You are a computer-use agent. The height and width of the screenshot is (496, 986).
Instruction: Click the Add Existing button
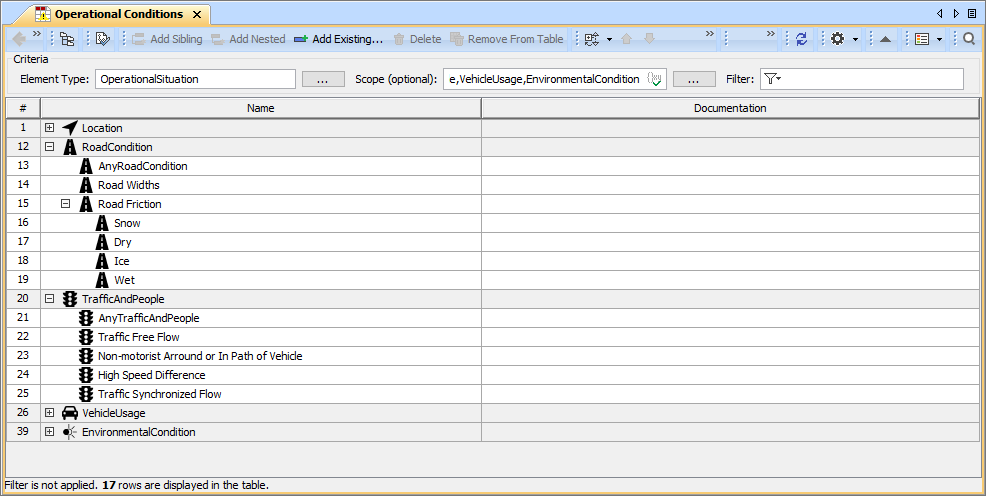click(338, 39)
